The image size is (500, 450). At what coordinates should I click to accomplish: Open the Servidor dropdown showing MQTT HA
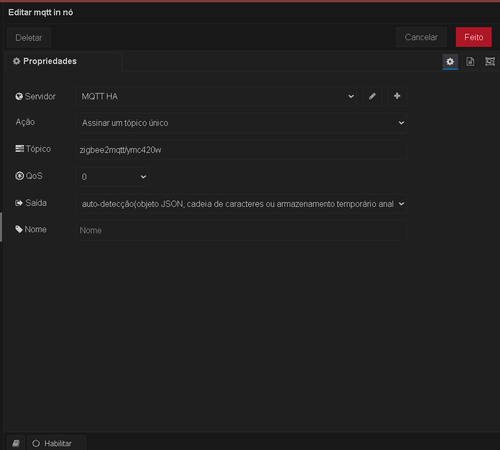pos(216,96)
